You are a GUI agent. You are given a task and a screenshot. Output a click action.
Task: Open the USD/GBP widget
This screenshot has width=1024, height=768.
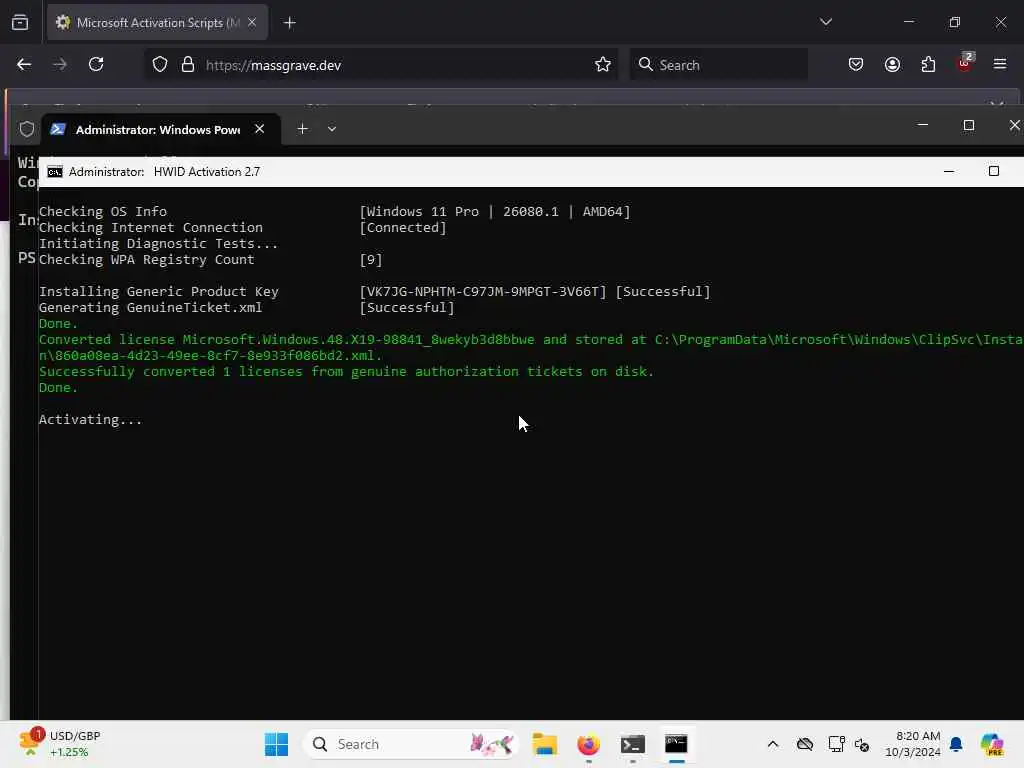(x=60, y=744)
